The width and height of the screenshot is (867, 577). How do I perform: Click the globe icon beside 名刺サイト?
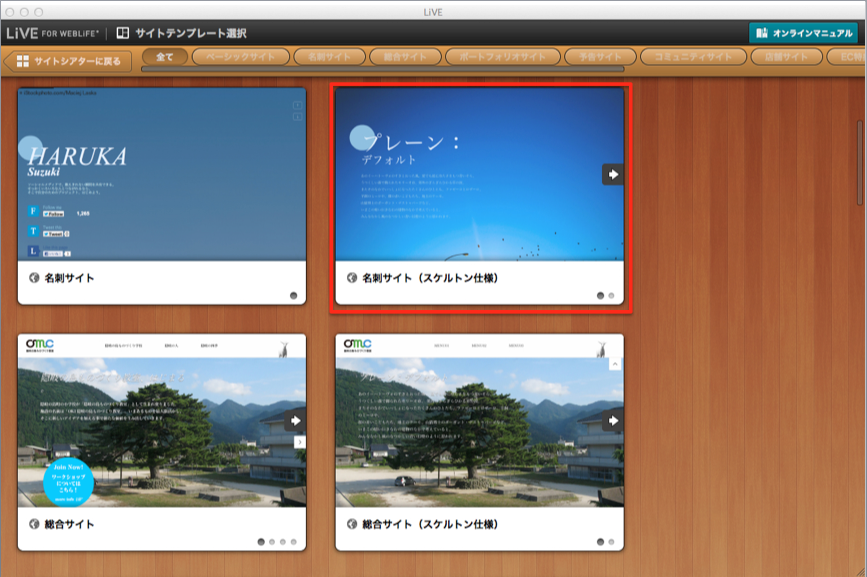[x=34, y=278]
